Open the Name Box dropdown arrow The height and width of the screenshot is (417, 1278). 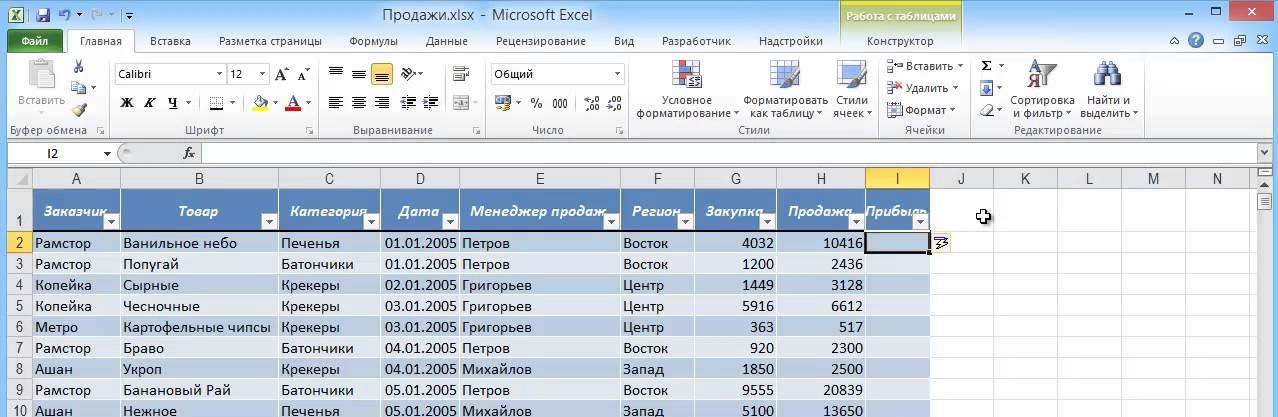point(108,154)
